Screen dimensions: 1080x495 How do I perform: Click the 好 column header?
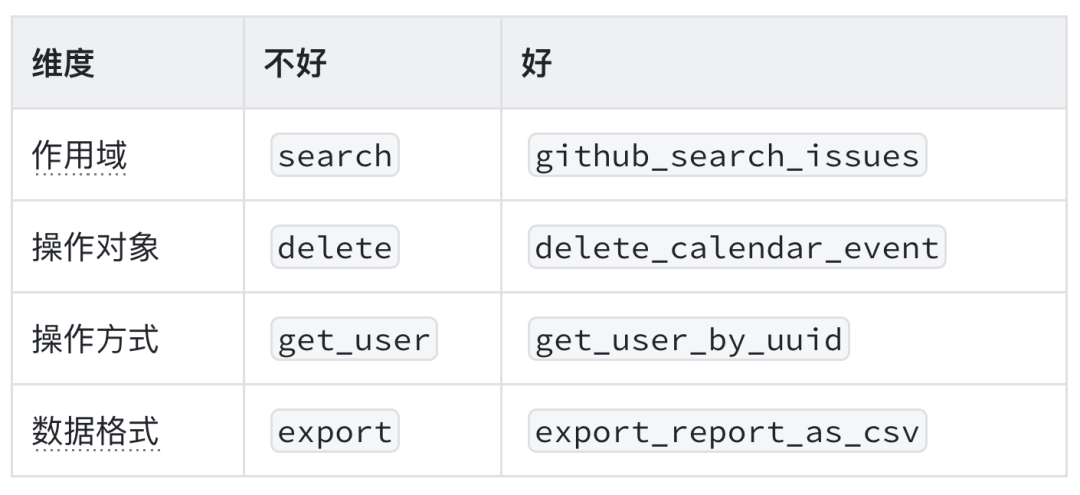536,64
